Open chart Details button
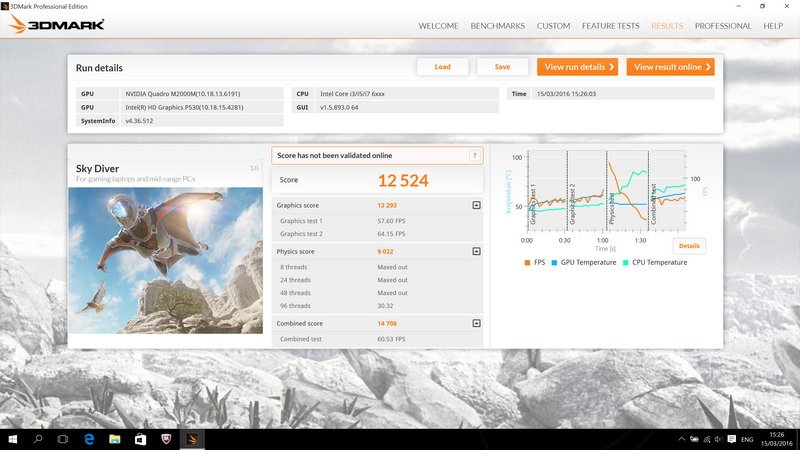The image size is (800, 450). pos(689,245)
